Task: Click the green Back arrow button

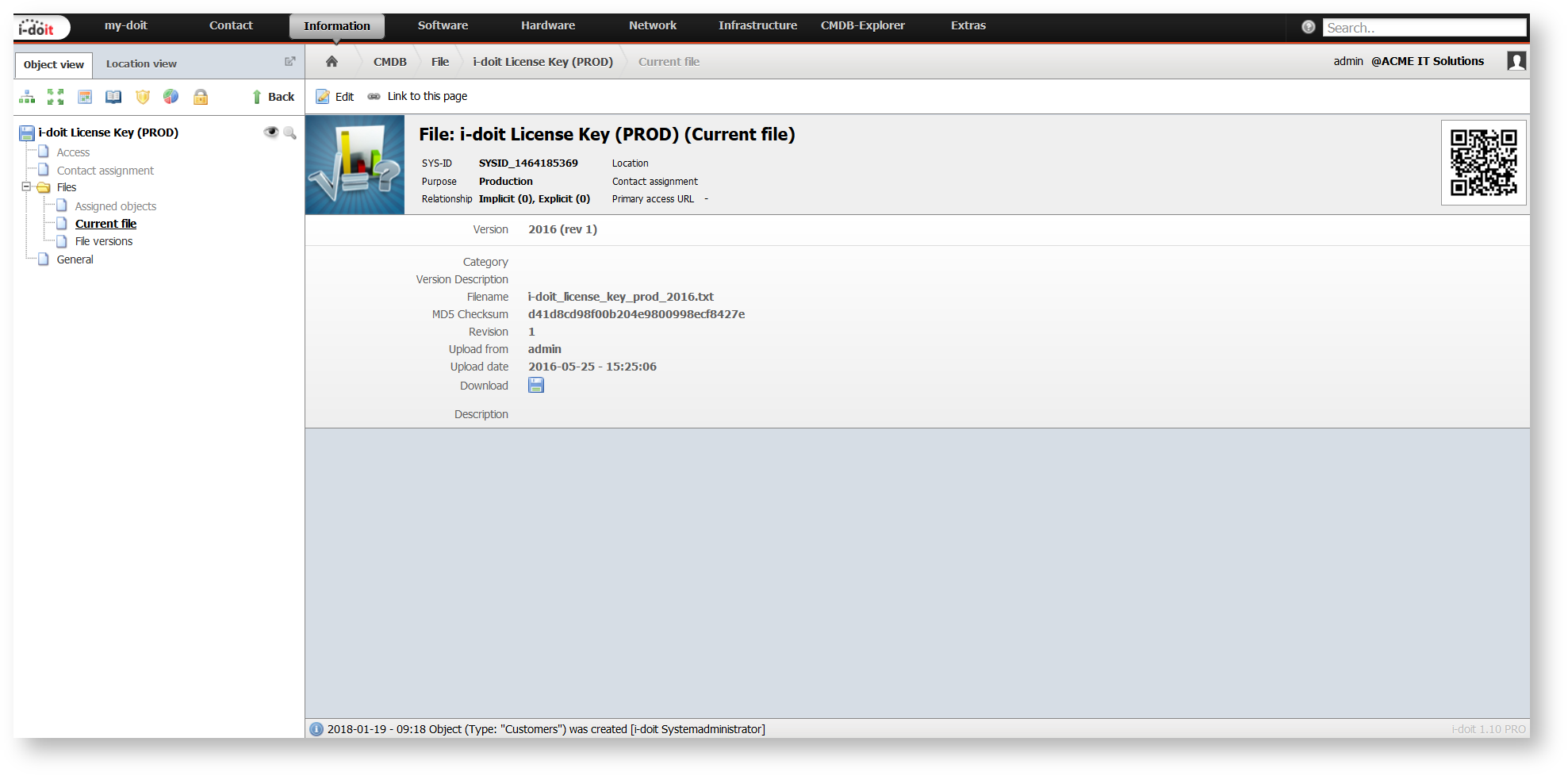Action: click(x=273, y=97)
